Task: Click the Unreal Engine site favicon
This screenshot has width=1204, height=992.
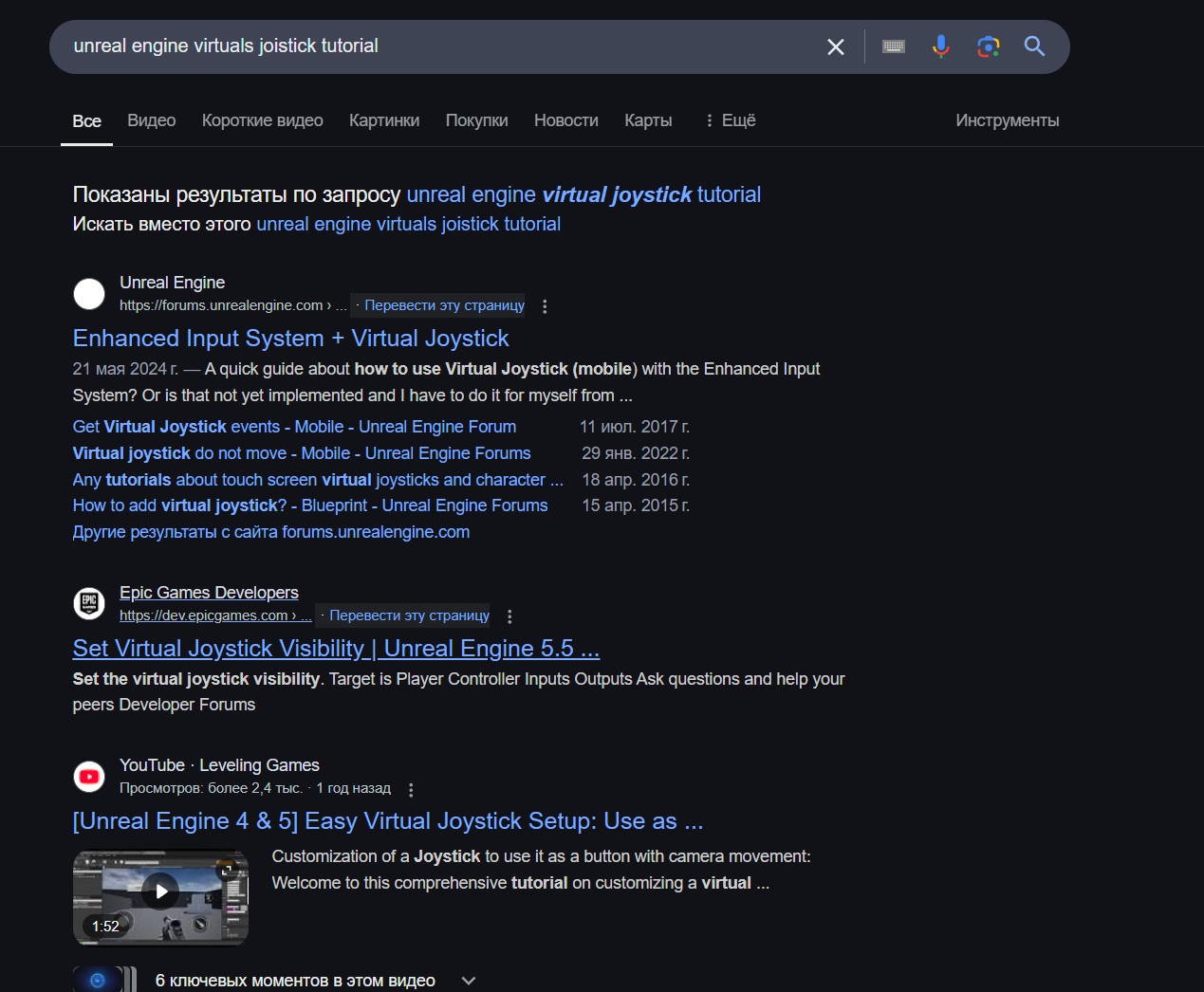Action: [89, 294]
